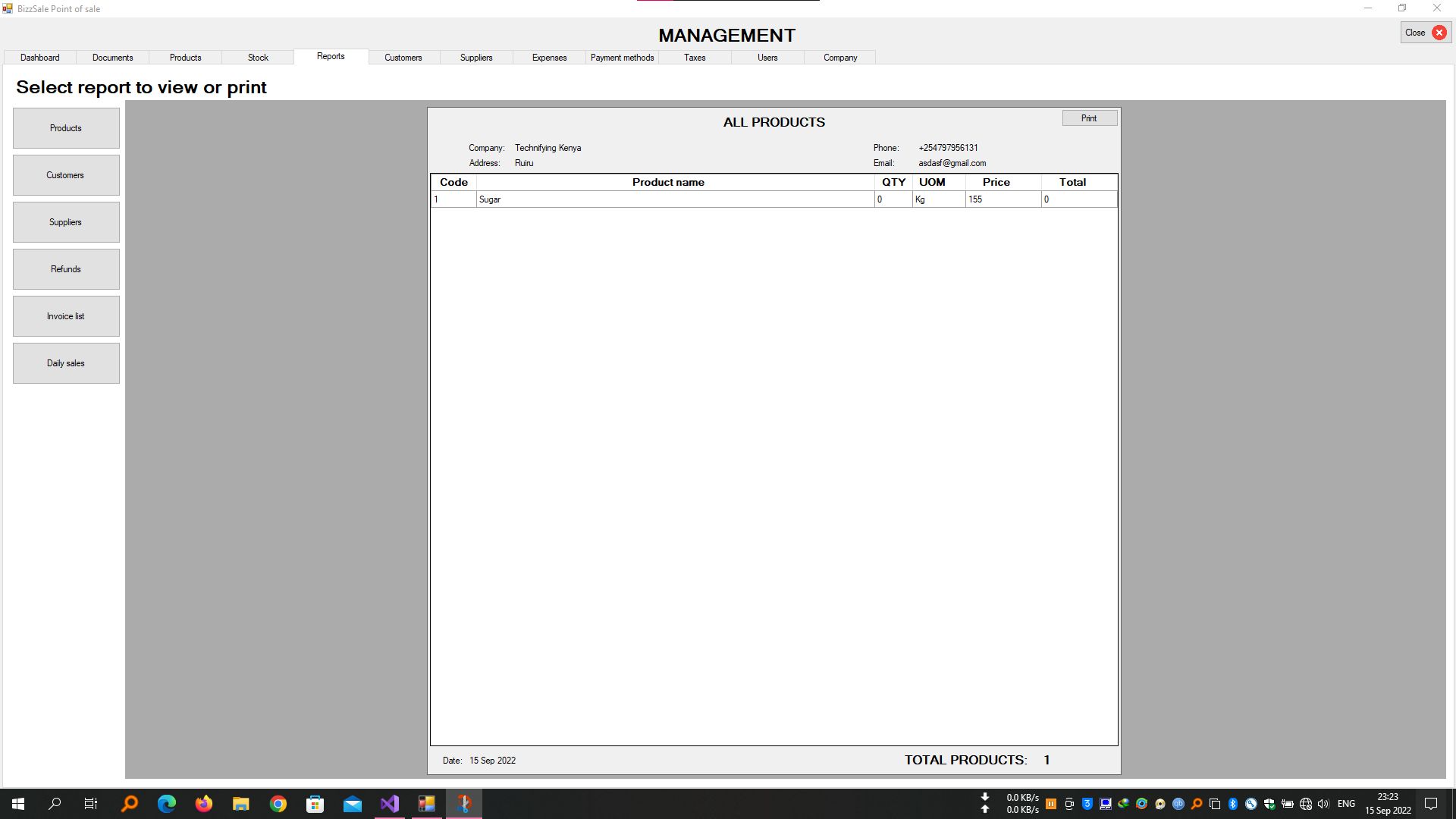Show the Refunds report
This screenshot has height=819, width=1456.
point(66,269)
